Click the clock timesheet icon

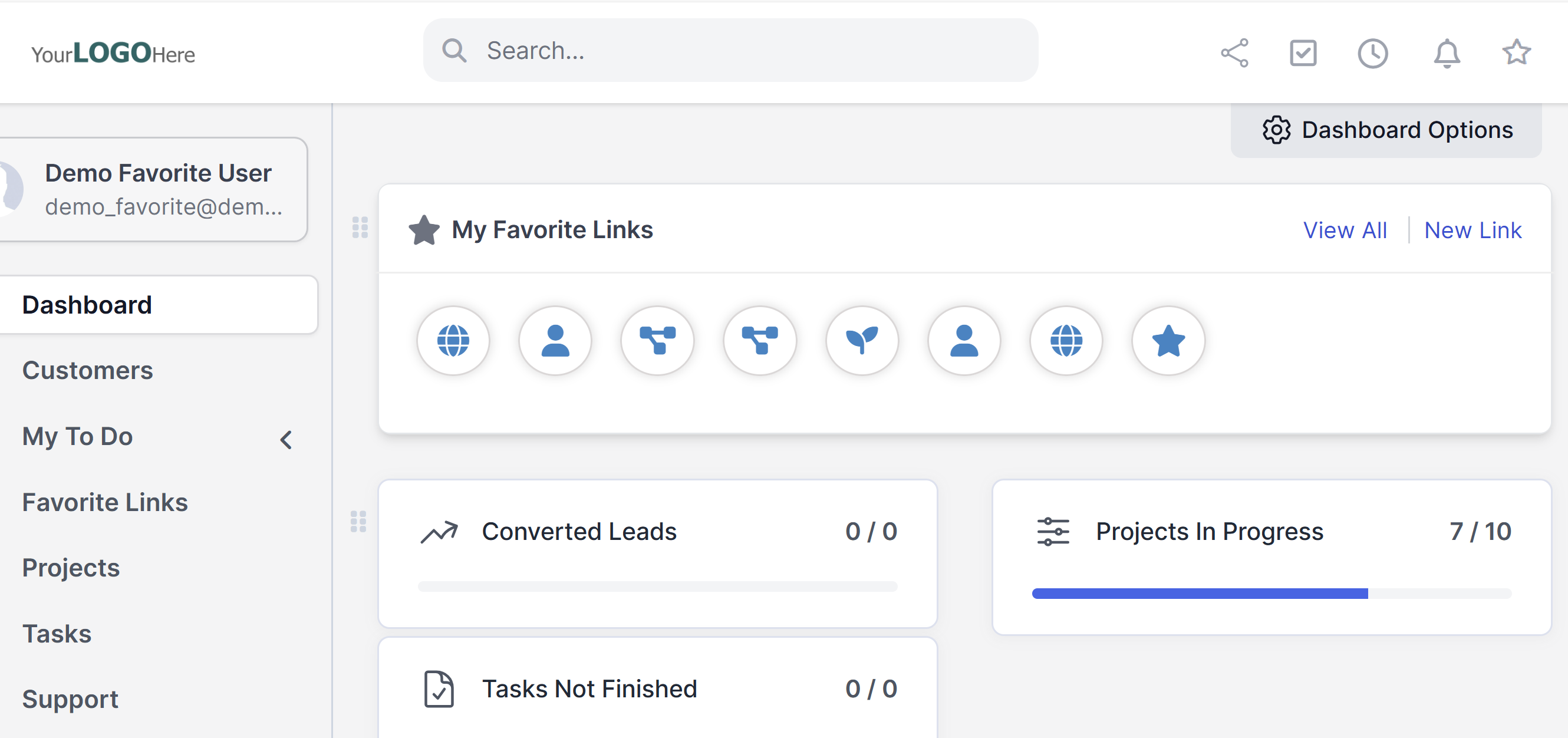(1373, 53)
